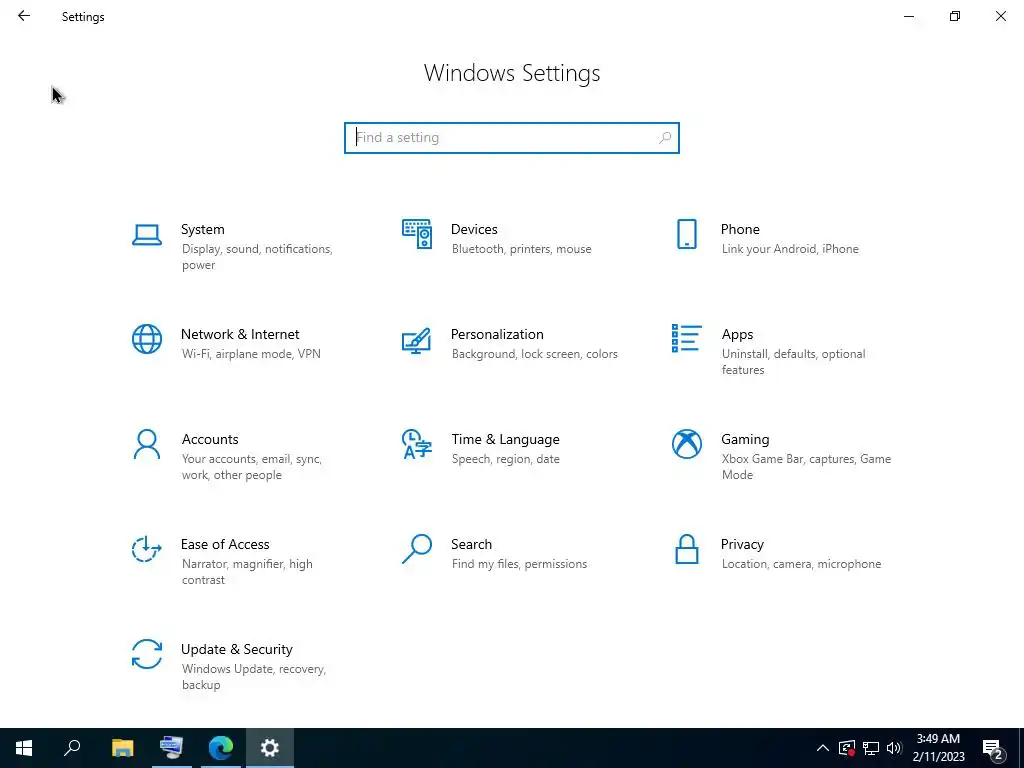1024x768 pixels.
Task: Open the Update & Security arrows icon
Action: click(147, 654)
